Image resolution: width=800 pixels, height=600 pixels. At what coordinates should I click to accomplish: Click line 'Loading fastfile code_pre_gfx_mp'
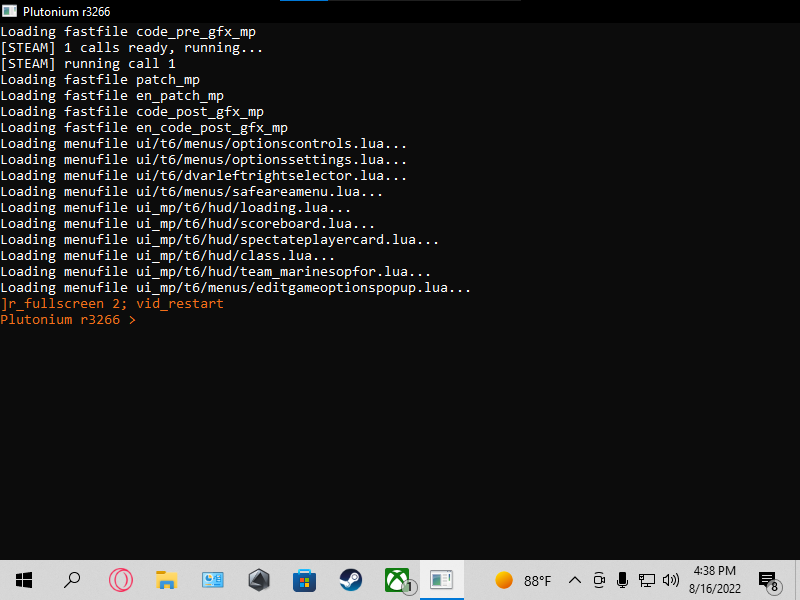(128, 32)
